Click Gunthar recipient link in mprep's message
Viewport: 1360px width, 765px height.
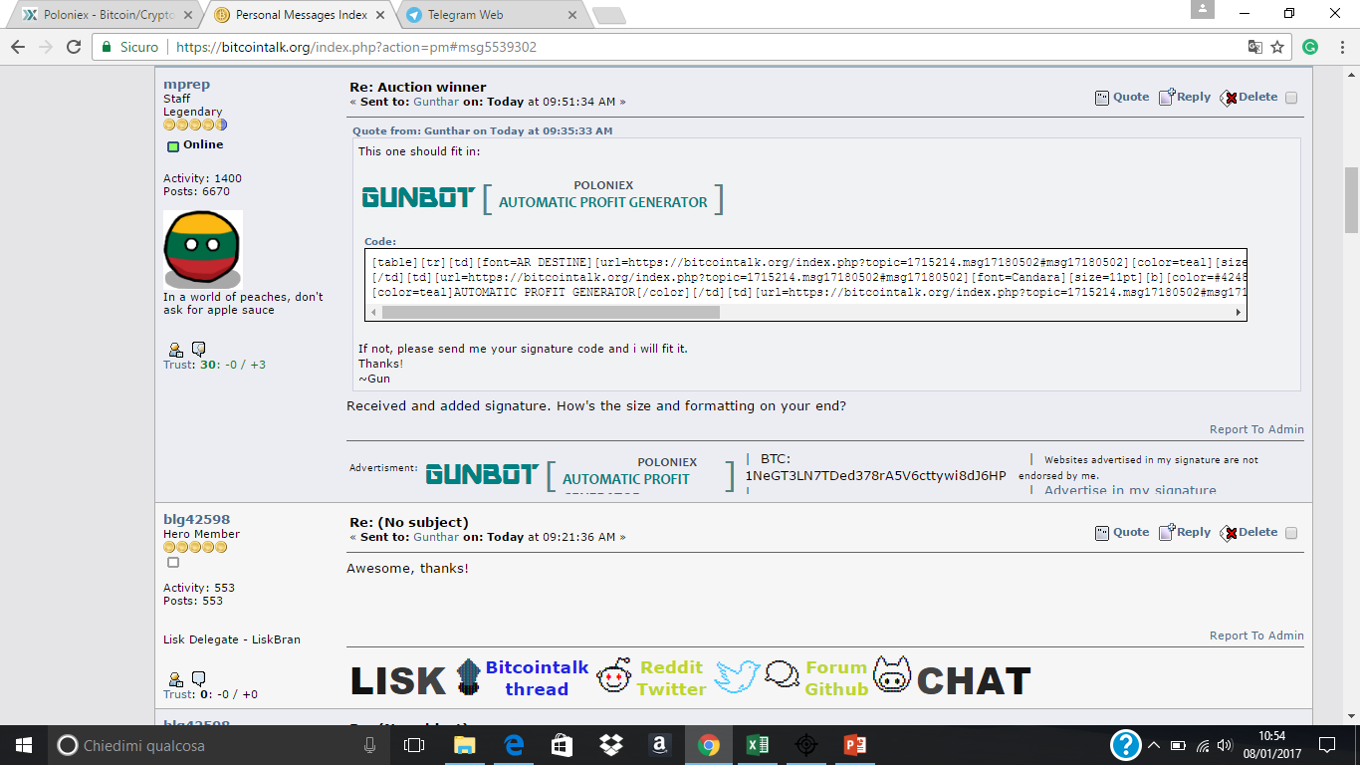436,102
